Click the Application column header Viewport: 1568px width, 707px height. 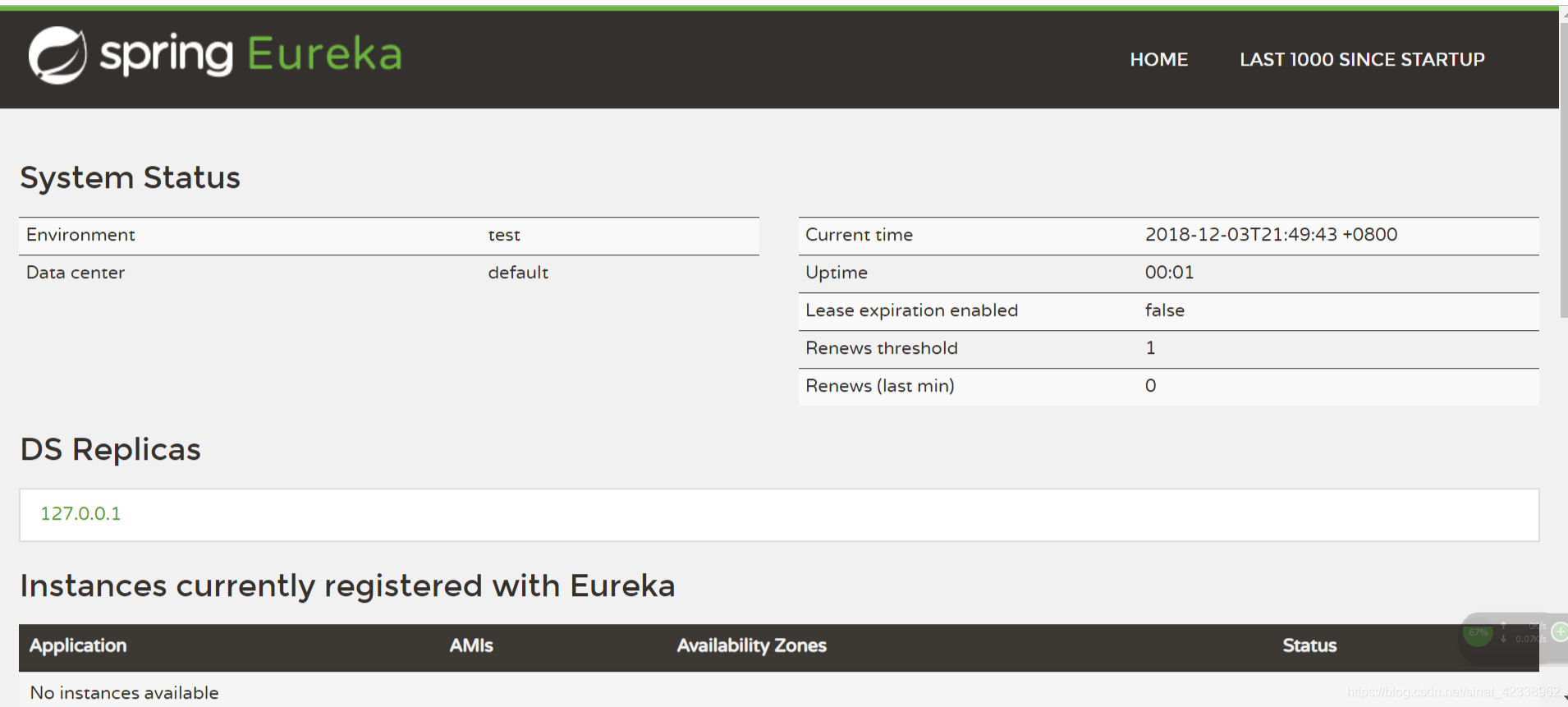pos(78,645)
